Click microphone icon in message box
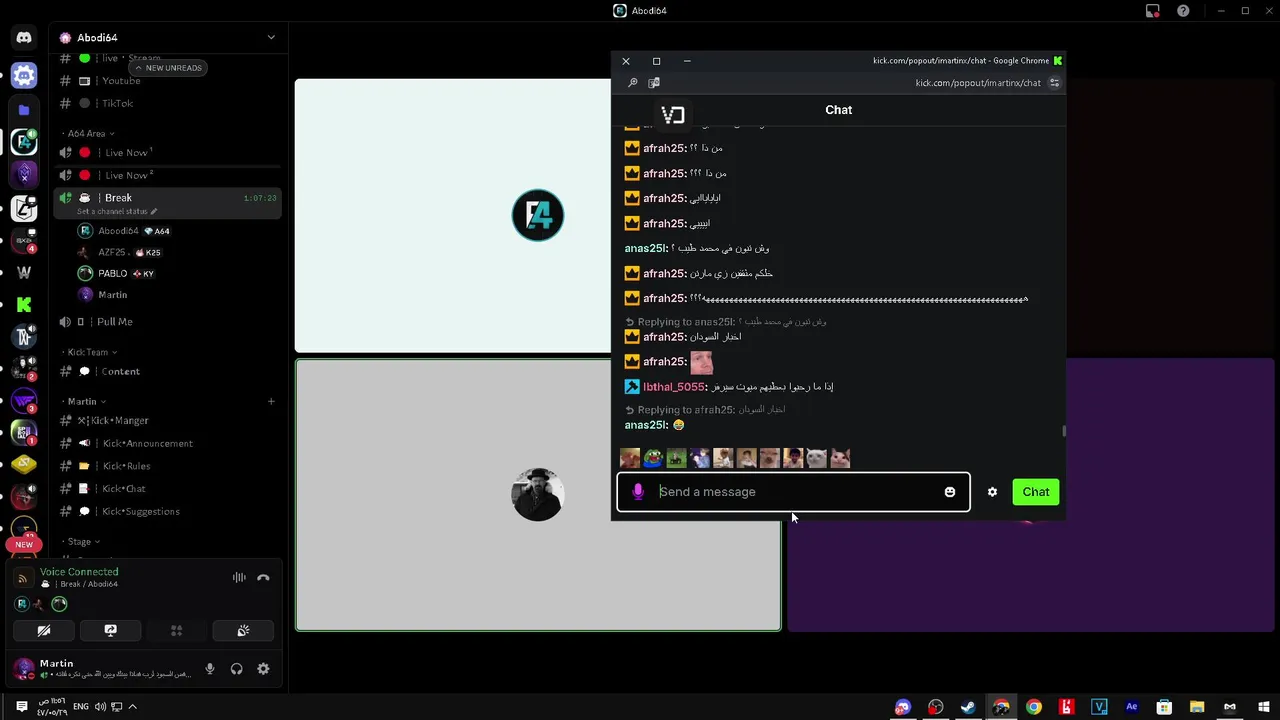The height and width of the screenshot is (720, 1280). (638, 492)
